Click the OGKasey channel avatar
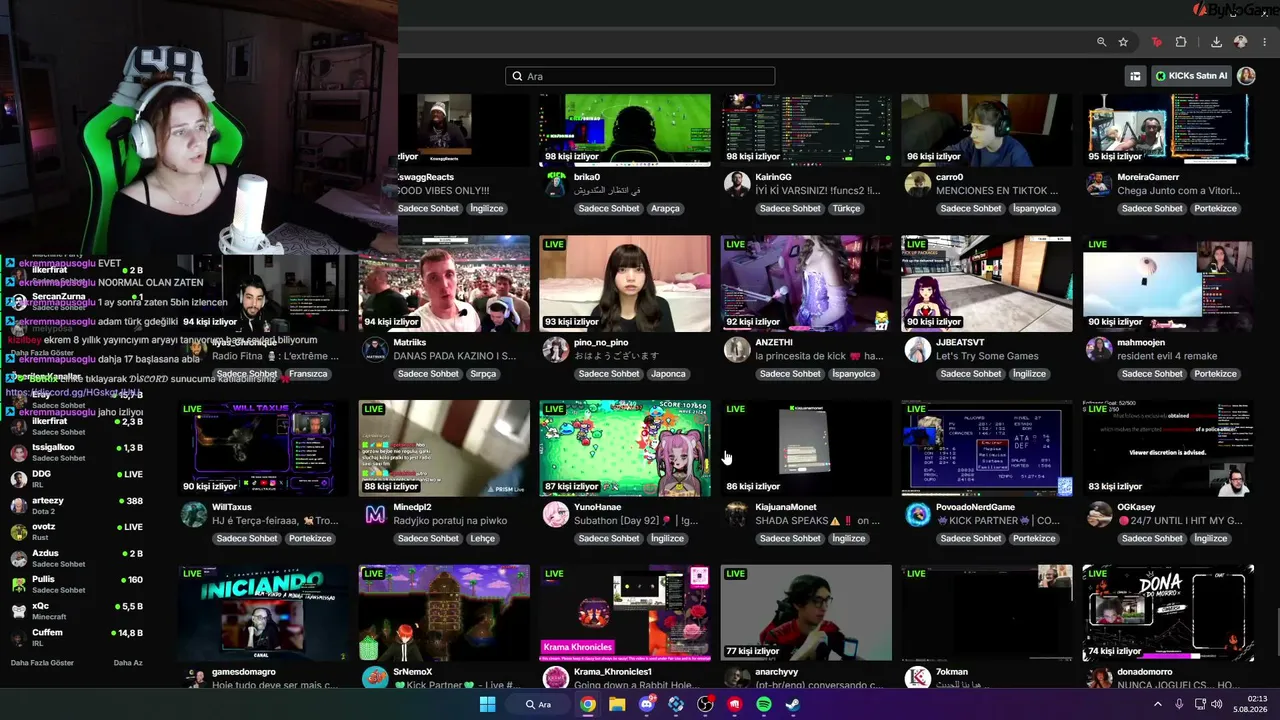The height and width of the screenshot is (720, 1280). pyautogui.click(x=1099, y=514)
